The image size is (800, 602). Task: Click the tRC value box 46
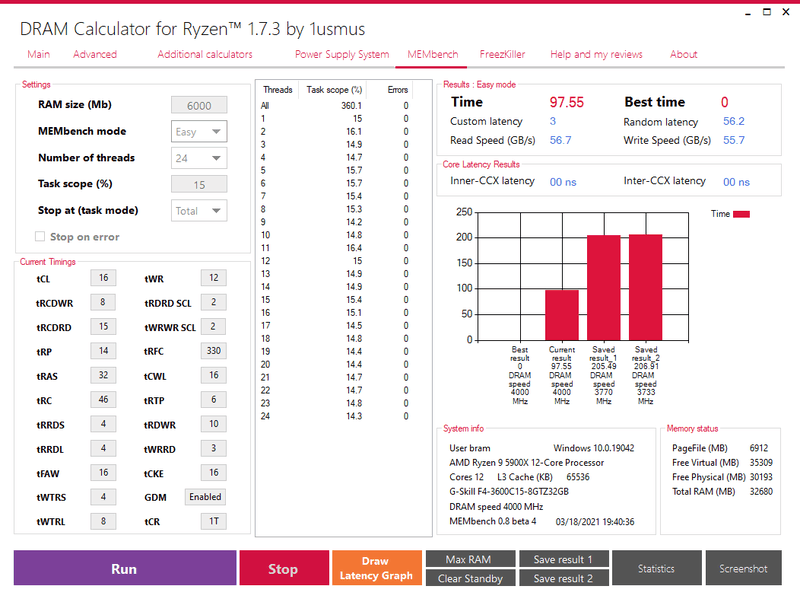coord(103,399)
